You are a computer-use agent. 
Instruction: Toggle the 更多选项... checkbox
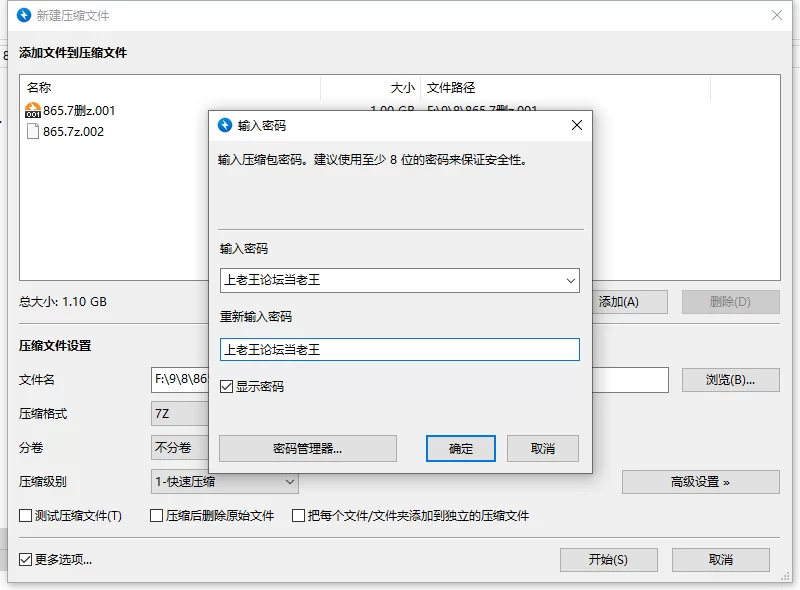[26, 560]
